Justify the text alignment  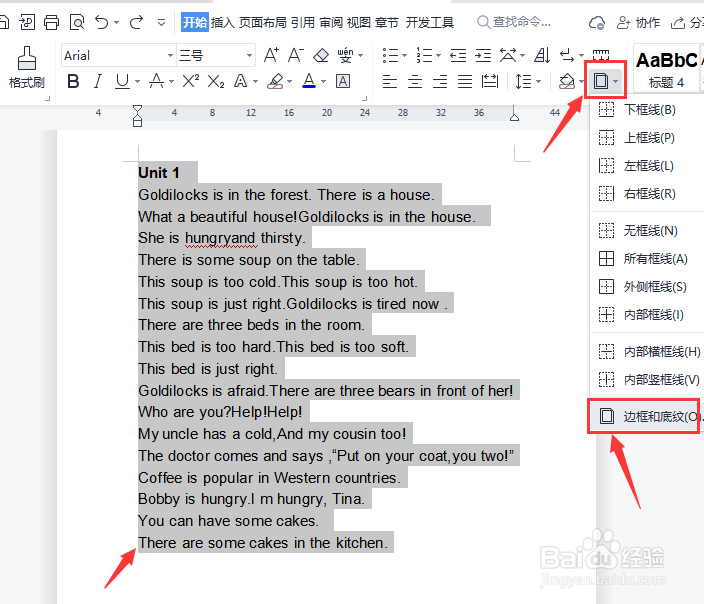coord(465,82)
